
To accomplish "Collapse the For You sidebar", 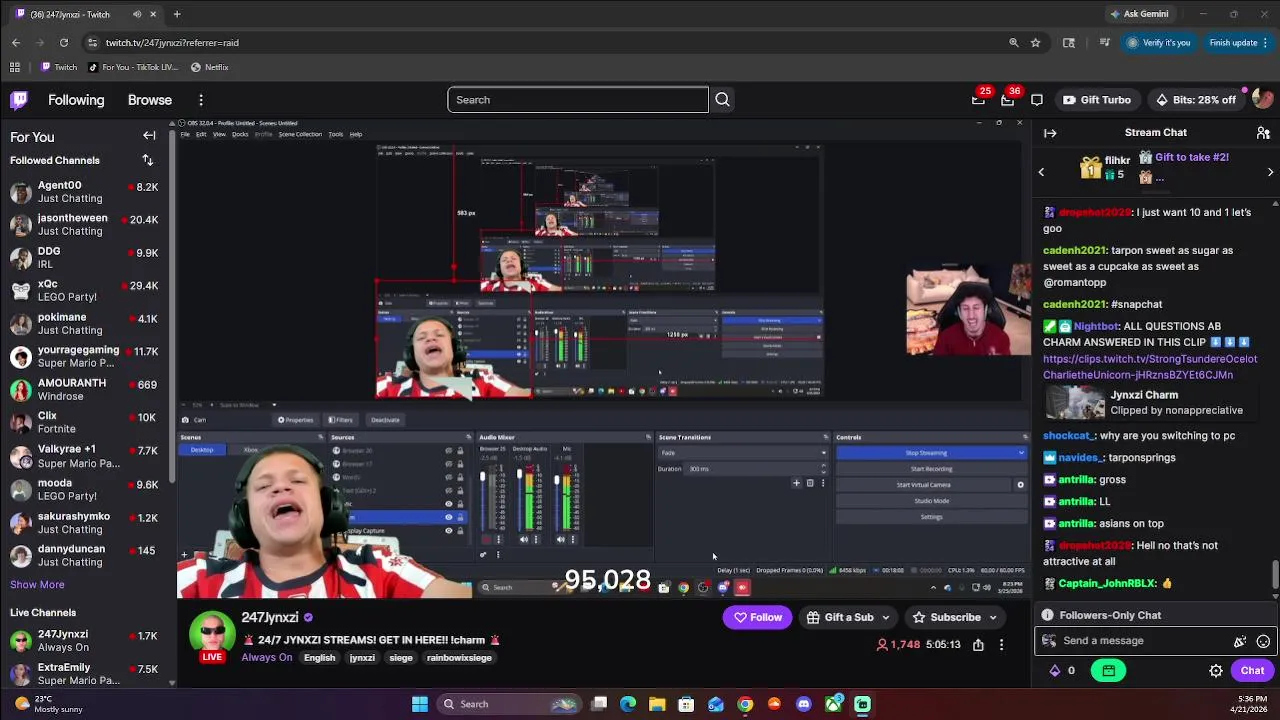I will (149, 136).
